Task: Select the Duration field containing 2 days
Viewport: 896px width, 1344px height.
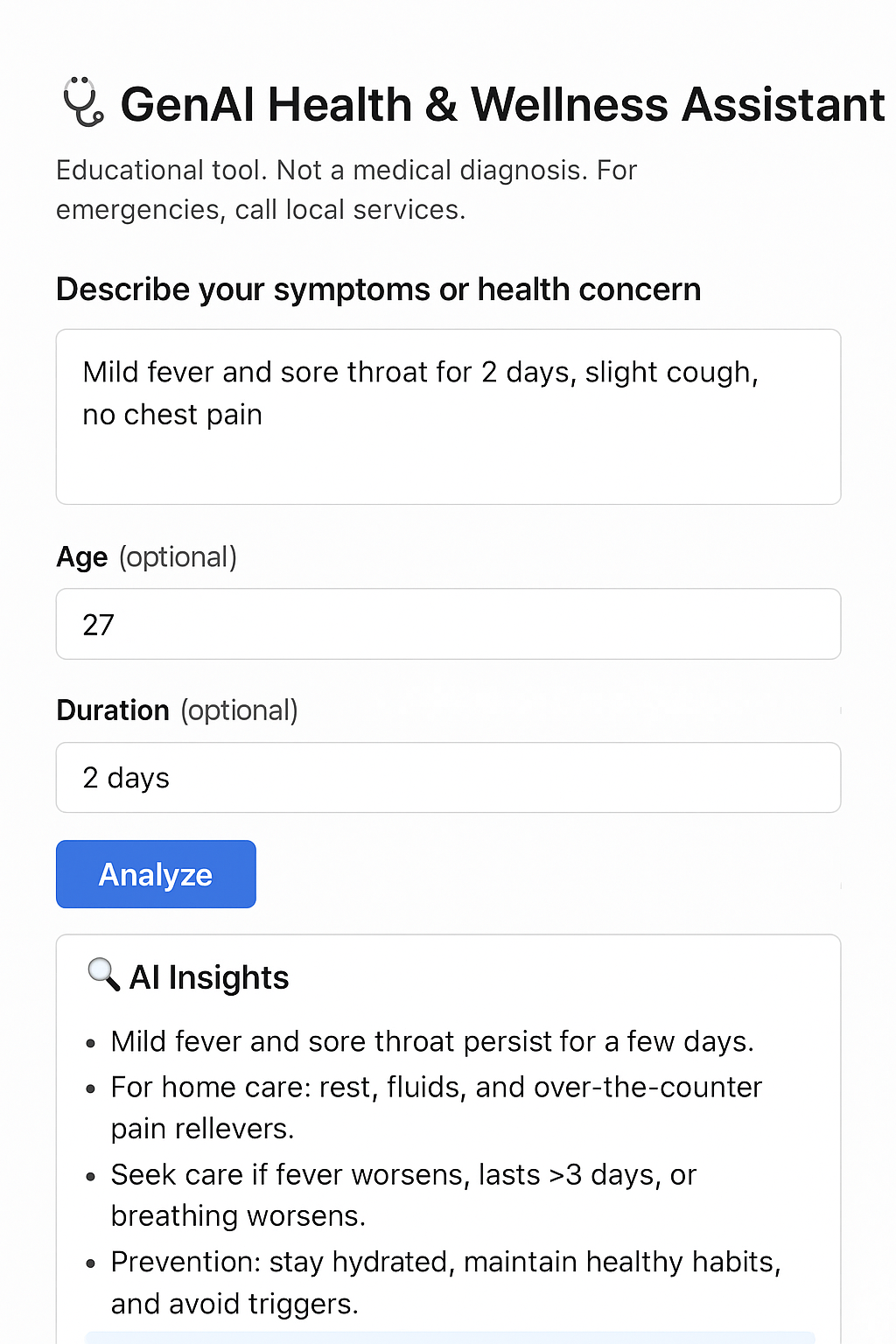Action: [448, 778]
